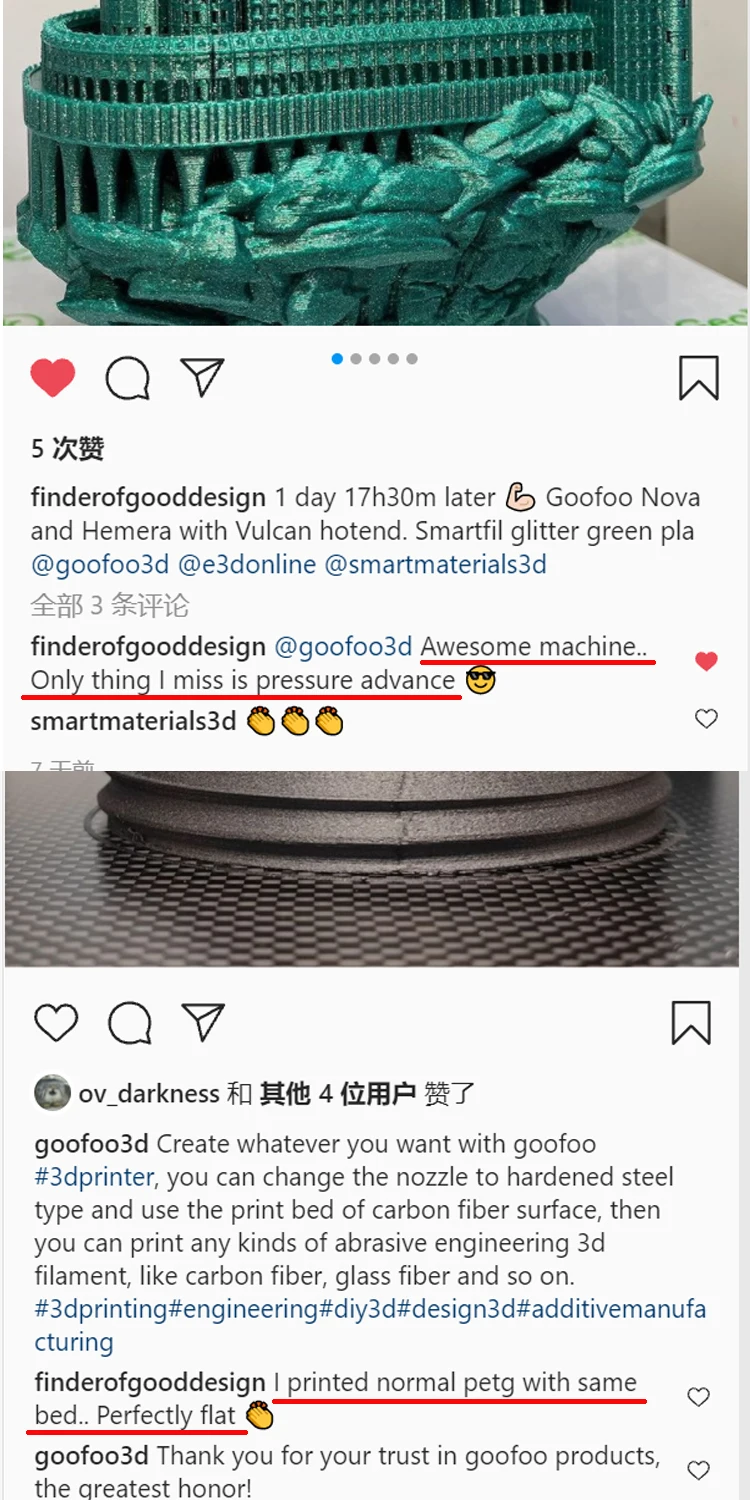
Task: Open the @e3donline mention link
Action: coord(247,564)
